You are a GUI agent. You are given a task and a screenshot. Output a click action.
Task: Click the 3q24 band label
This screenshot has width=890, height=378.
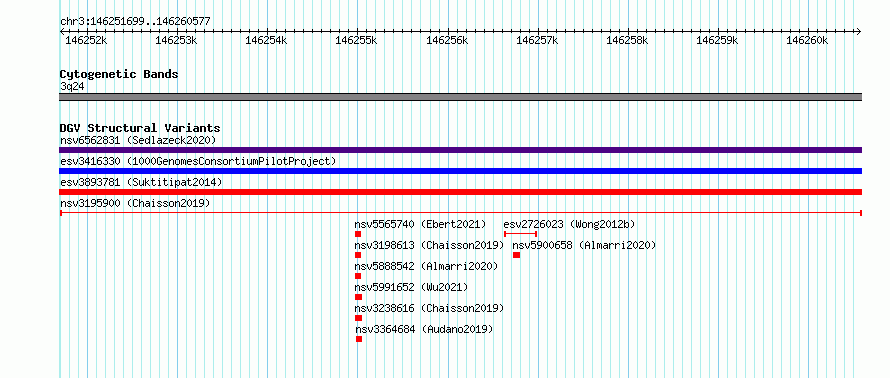(72, 86)
